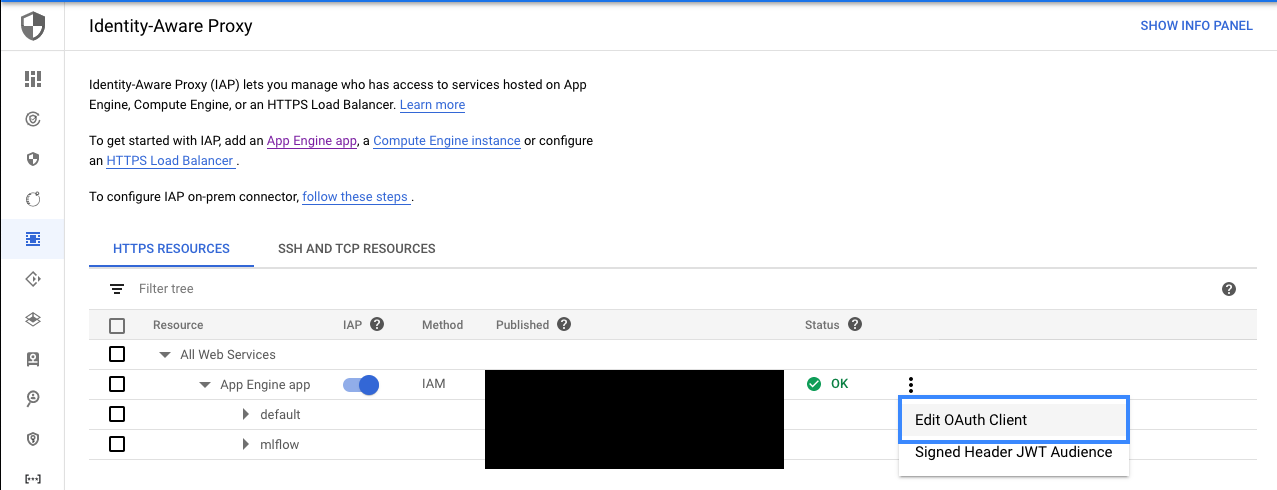Open the stacked layers icon in sidebar
The image size is (1277, 490).
click(x=33, y=319)
